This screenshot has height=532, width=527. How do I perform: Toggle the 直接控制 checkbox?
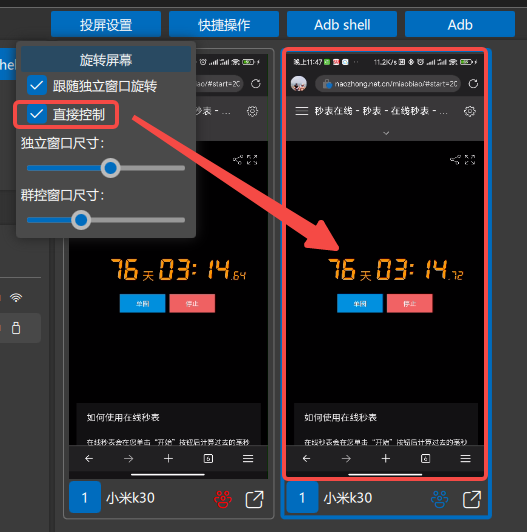[37, 114]
